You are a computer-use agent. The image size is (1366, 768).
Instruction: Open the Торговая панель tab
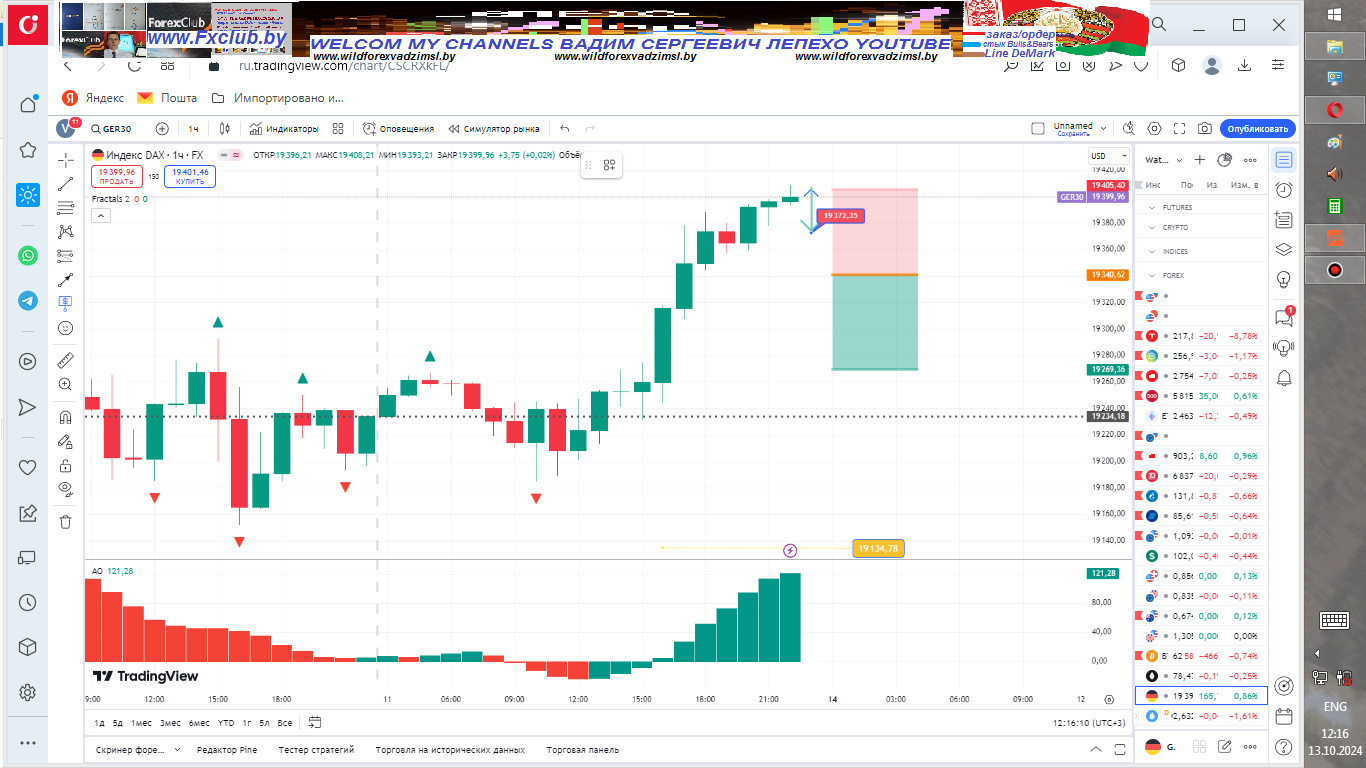coord(583,749)
